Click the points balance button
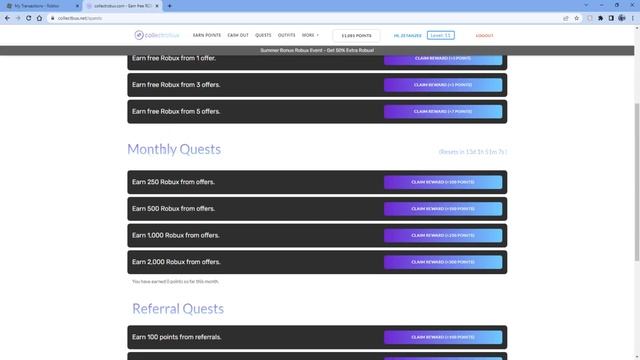The height and width of the screenshot is (360, 640). tap(356, 36)
